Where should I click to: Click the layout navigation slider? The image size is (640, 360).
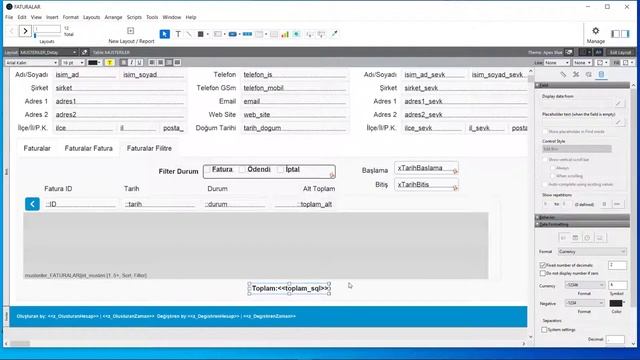tap(35, 36)
